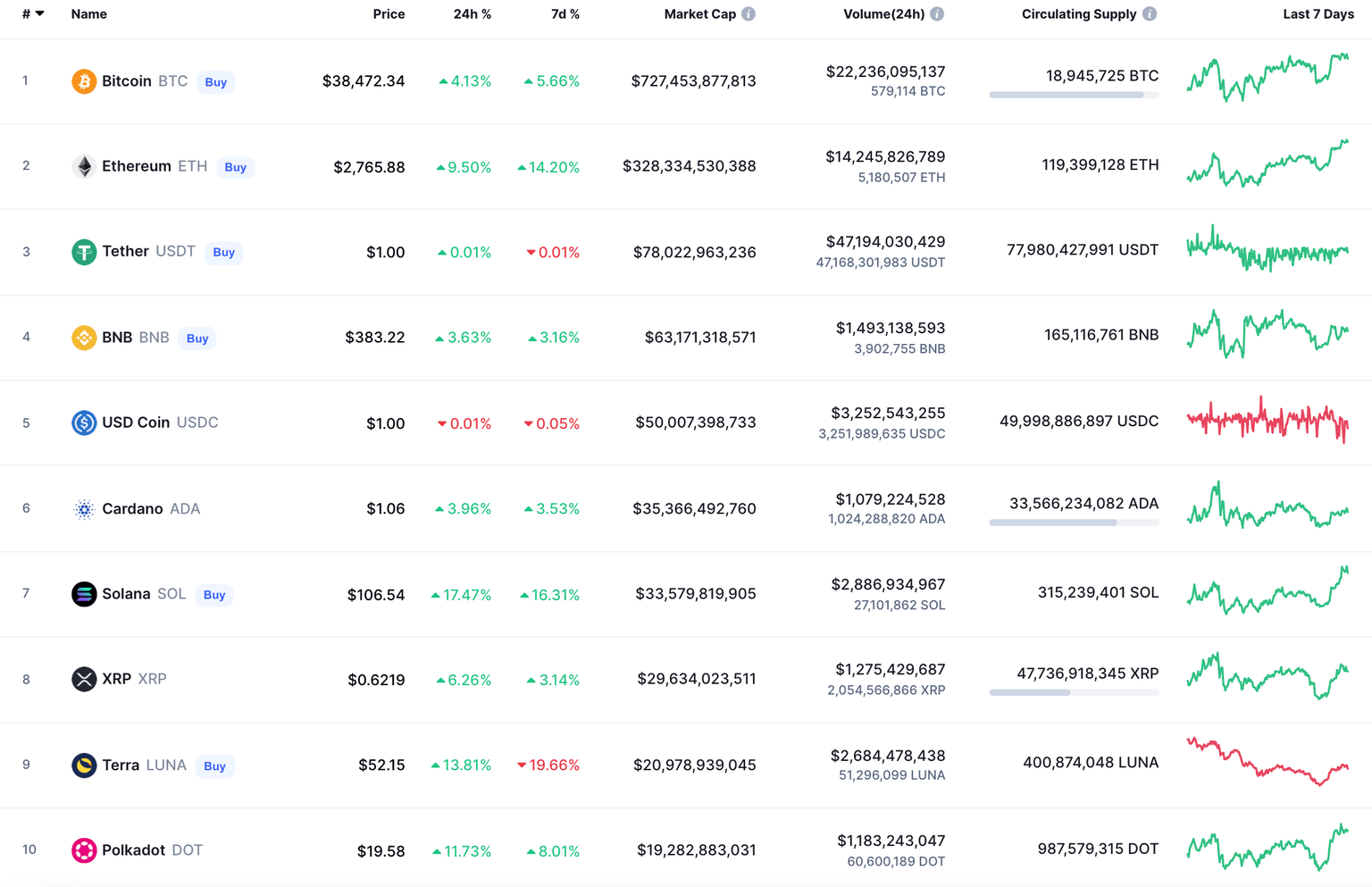This screenshot has width=1372, height=887.
Task: Click the Buy button next to Bitcoin
Action: point(215,81)
